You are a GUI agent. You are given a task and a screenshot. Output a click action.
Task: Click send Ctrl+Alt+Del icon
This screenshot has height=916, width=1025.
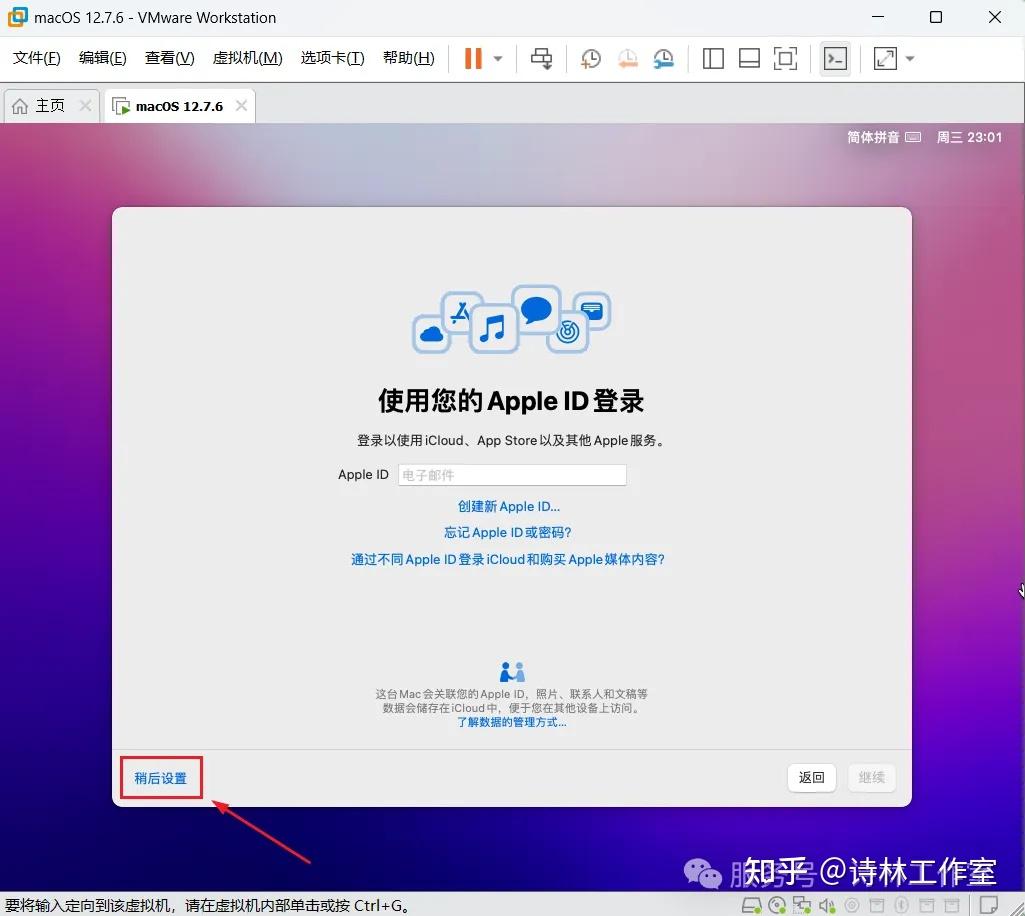point(541,58)
